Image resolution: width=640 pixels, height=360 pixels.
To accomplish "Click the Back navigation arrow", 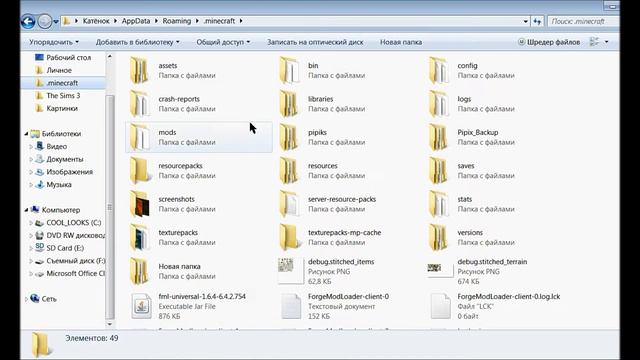I will 28,21.
